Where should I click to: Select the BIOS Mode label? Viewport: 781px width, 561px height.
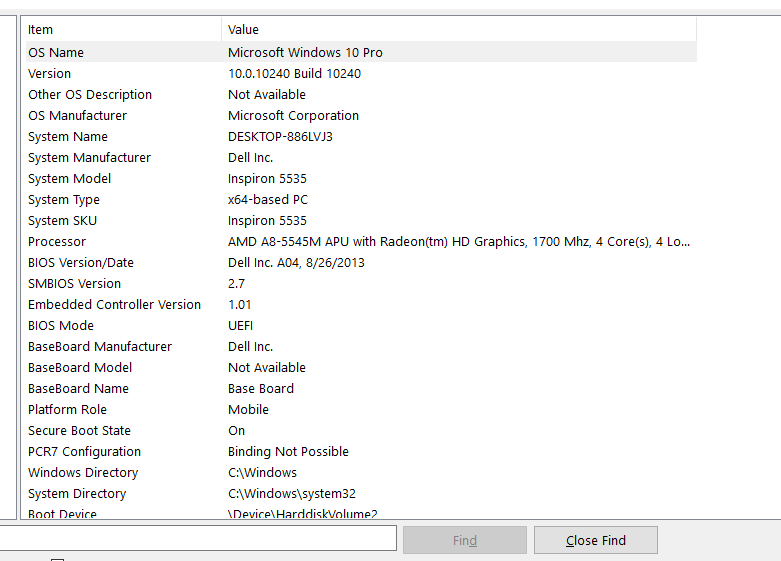[x=61, y=325]
